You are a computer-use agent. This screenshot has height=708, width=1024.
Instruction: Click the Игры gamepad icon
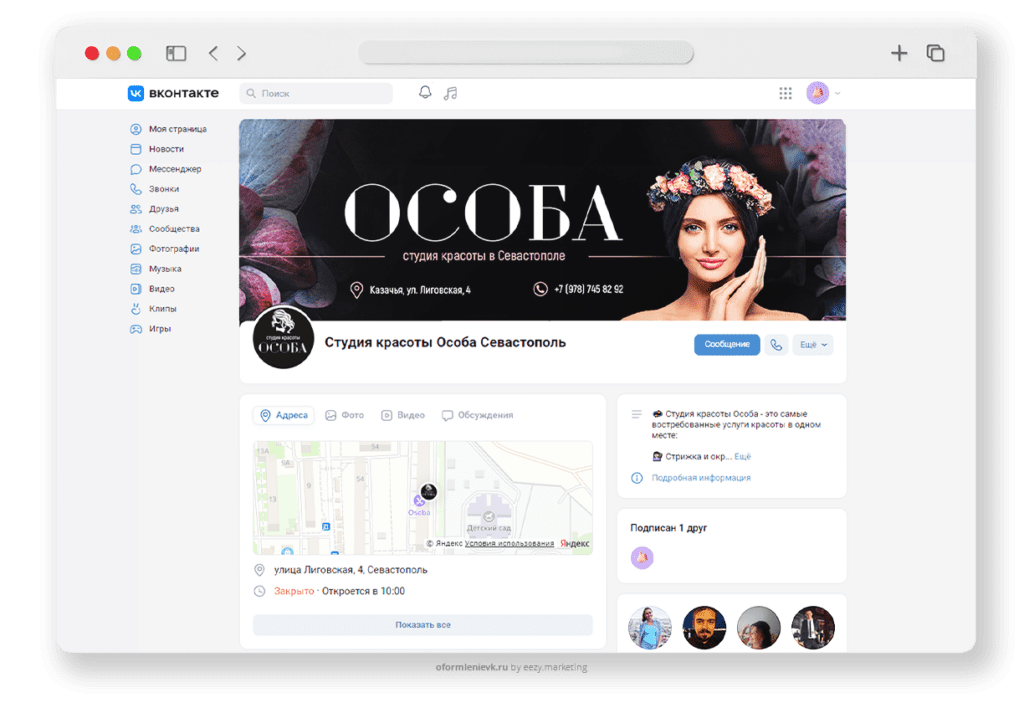[136, 329]
